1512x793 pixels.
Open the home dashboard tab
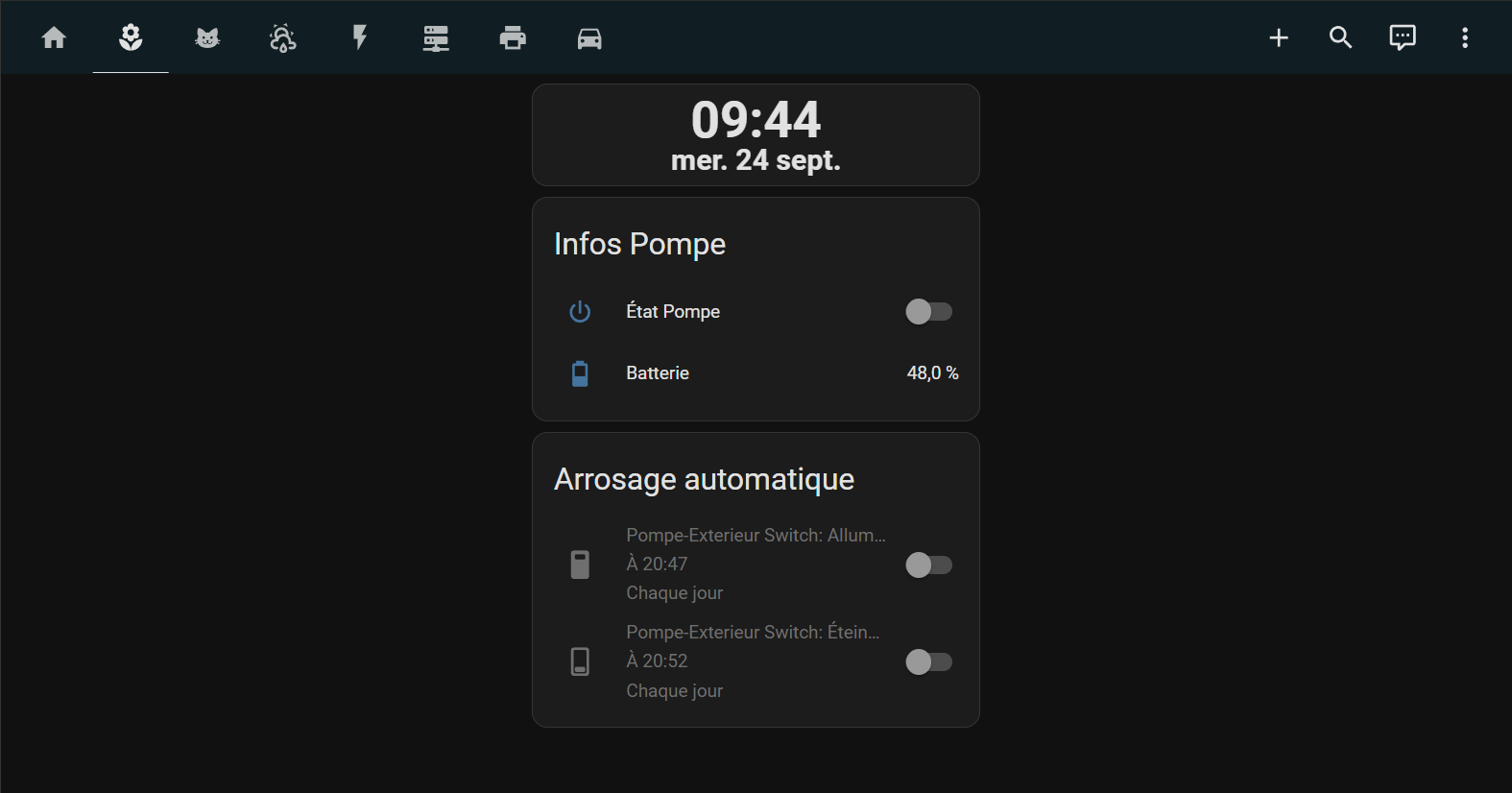54,37
